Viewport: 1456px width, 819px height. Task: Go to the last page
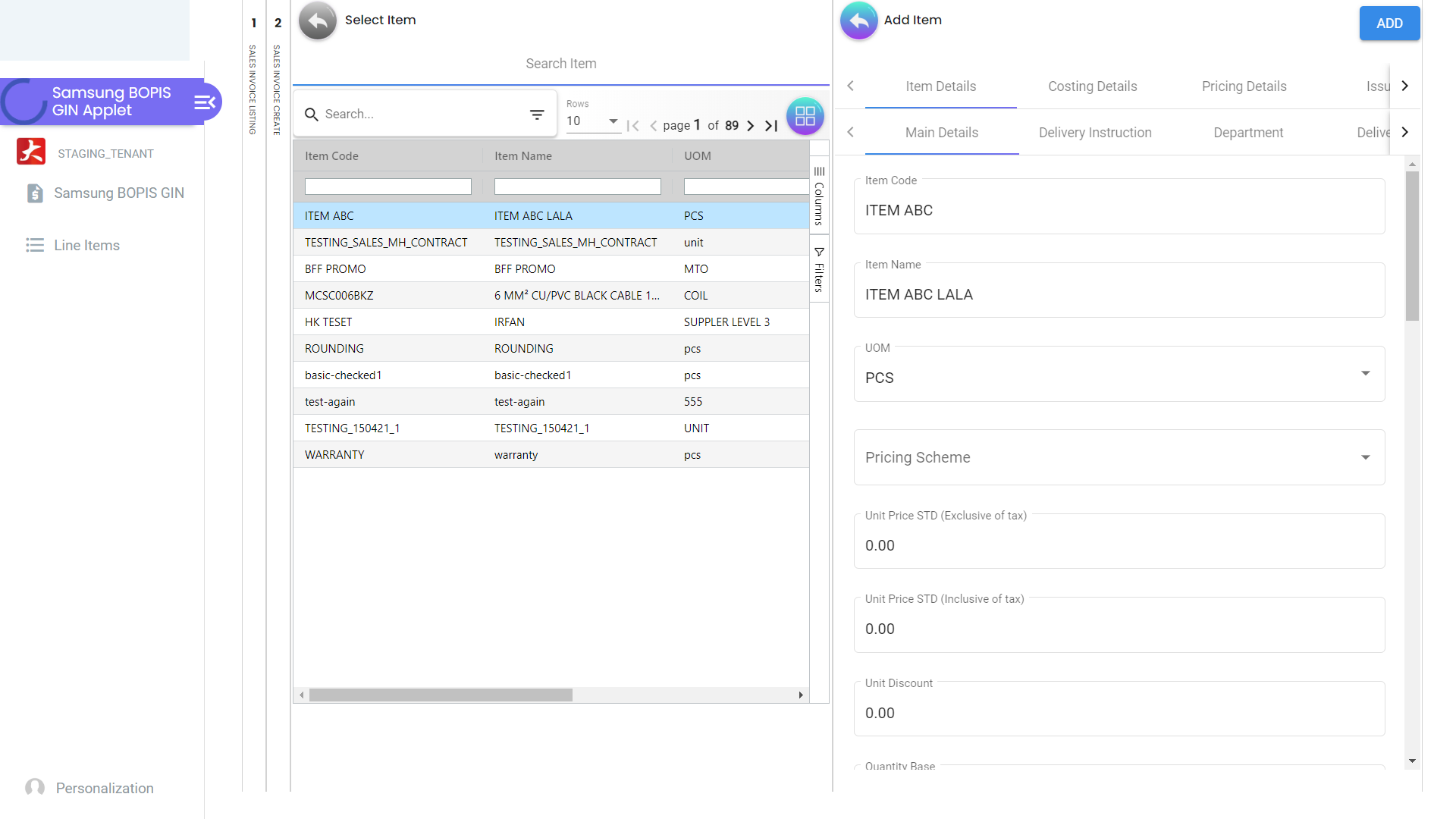tap(771, 126)
